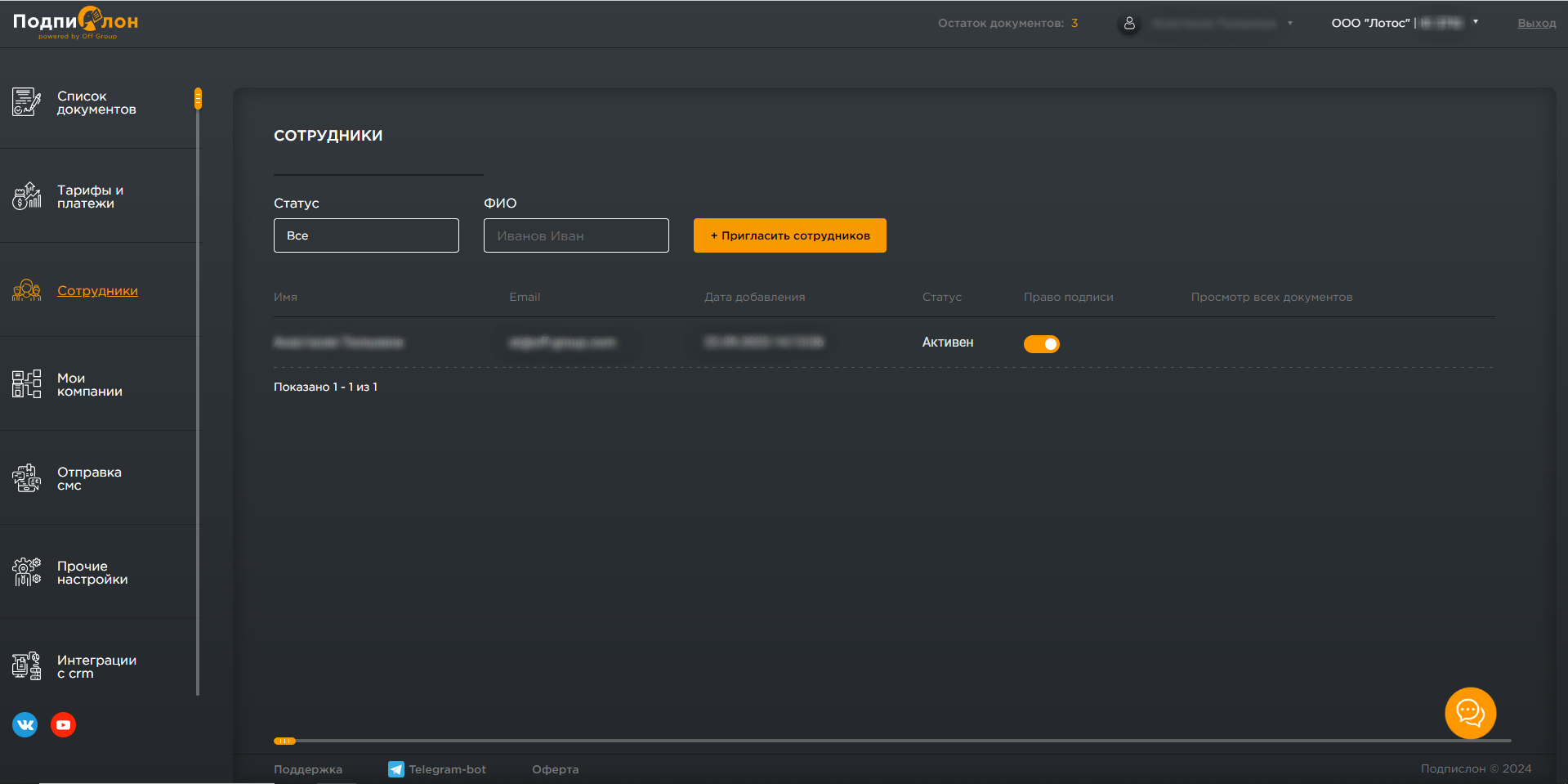Go to Отправка смс menu item
1568x784 pixels.
pos(89,479)
